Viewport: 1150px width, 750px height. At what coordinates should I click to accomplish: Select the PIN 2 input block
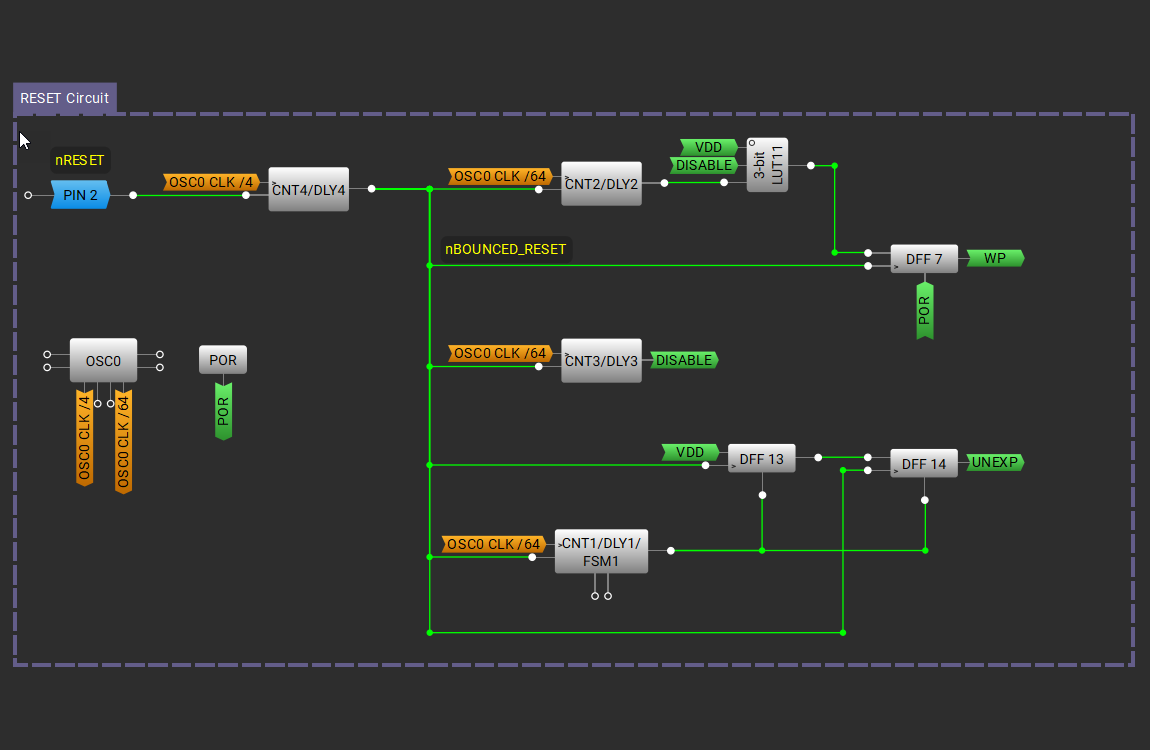pos(80,195)
